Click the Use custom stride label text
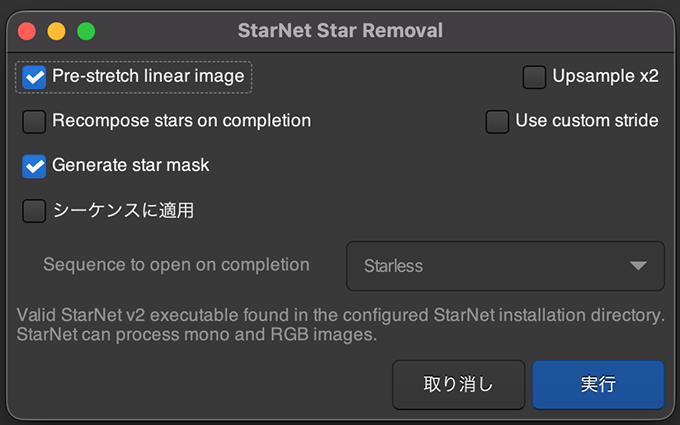 586,122
